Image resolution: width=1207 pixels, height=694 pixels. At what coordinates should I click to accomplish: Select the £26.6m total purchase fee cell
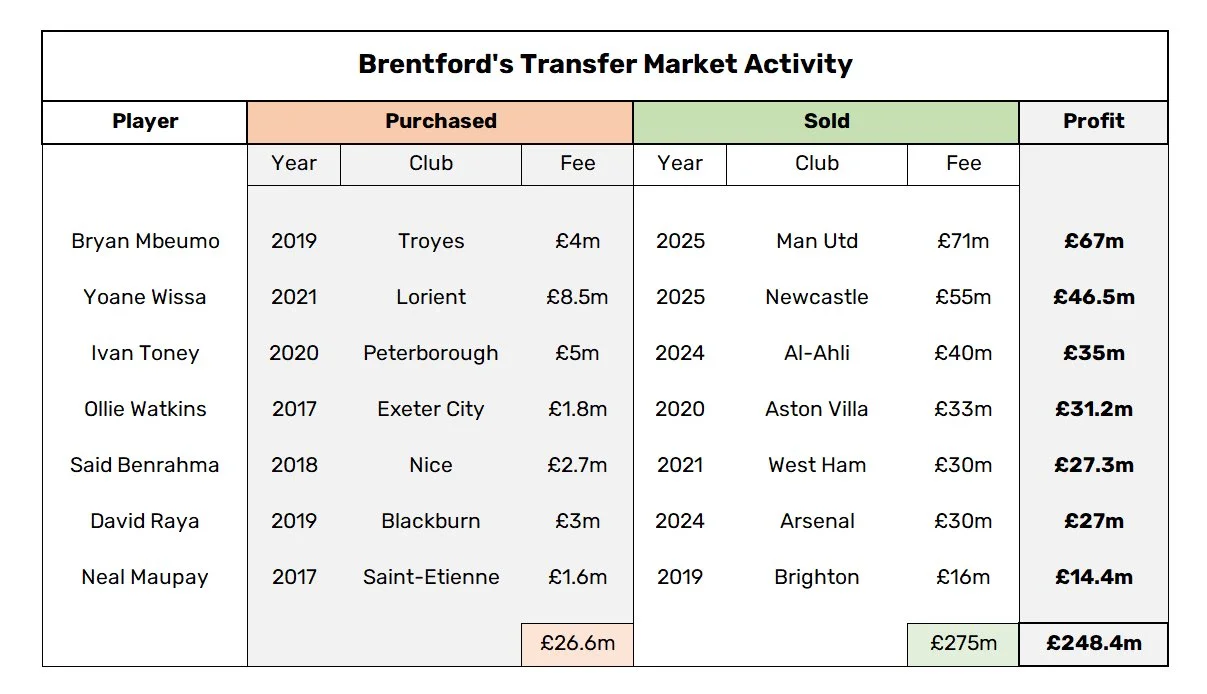577,643
